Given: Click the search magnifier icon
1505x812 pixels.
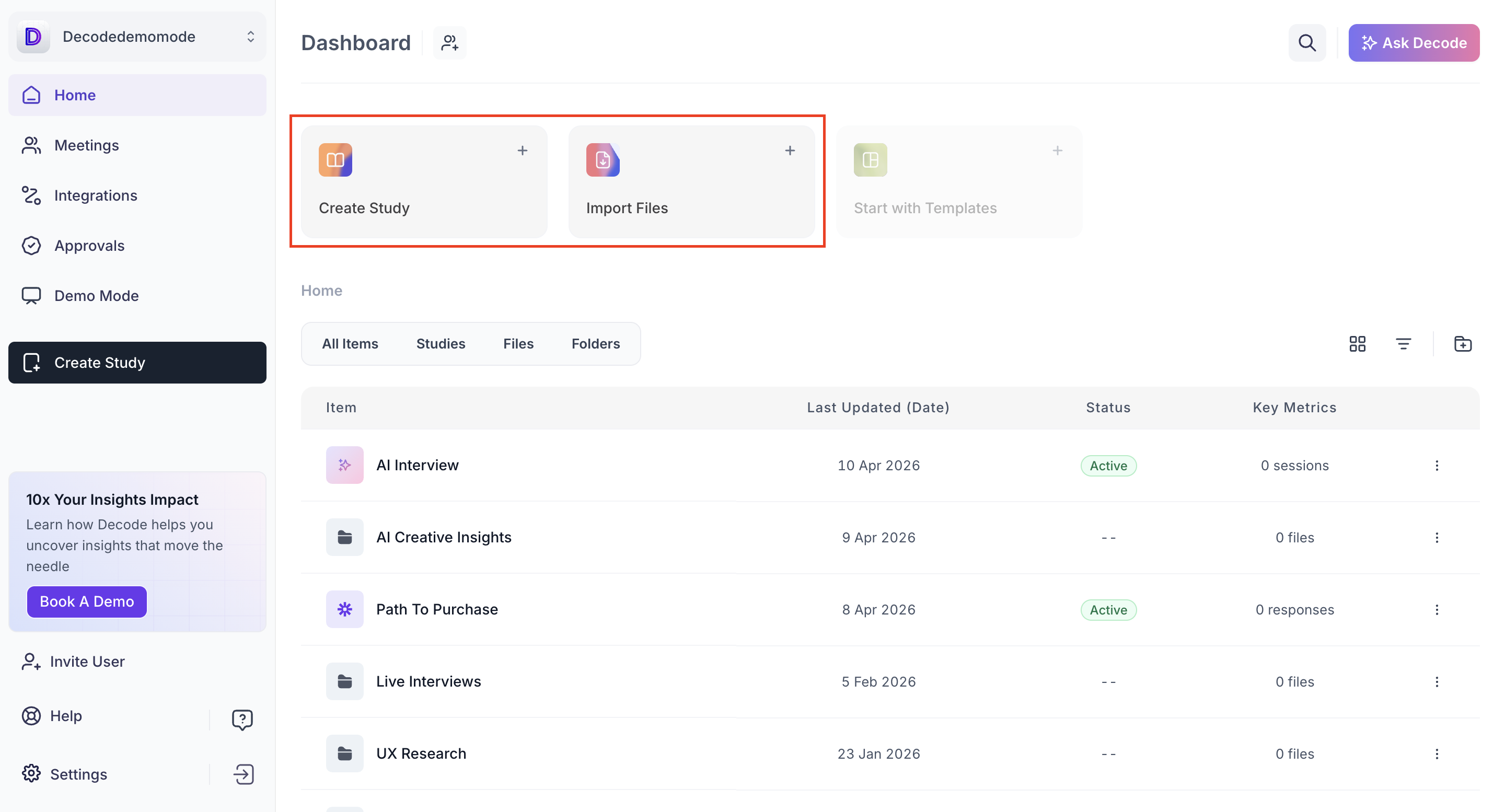Looking at the screenshot, I should click(x=1306, y=43).
